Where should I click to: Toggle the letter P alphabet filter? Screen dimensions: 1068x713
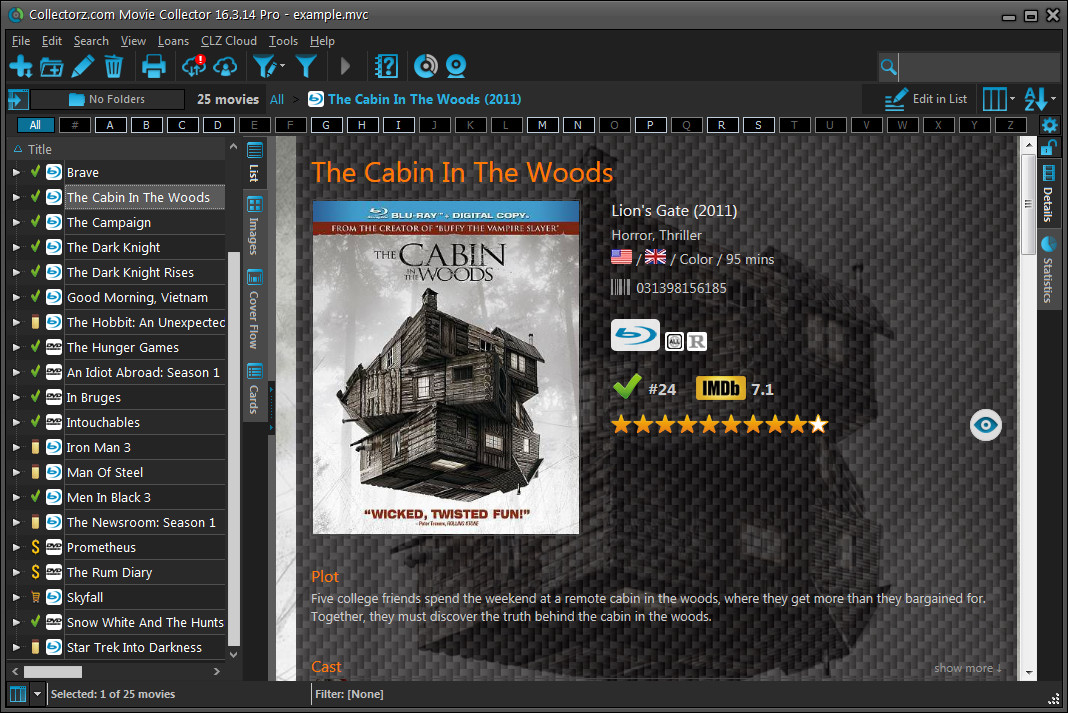(650, 125)
